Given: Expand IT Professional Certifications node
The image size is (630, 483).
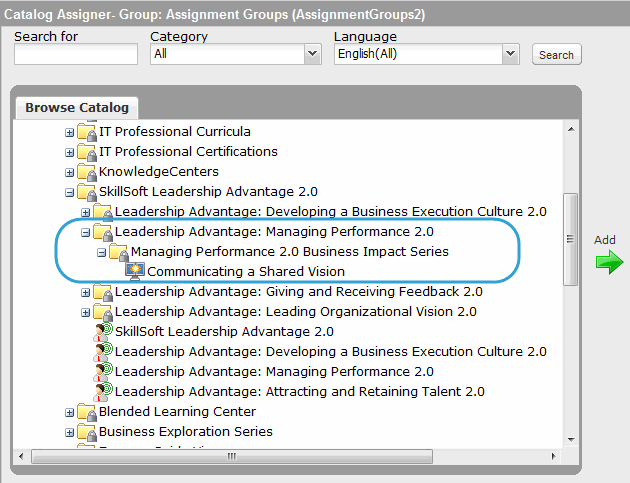Looking at the screenshot, I should pyautogui.click(x=70, y=152).
